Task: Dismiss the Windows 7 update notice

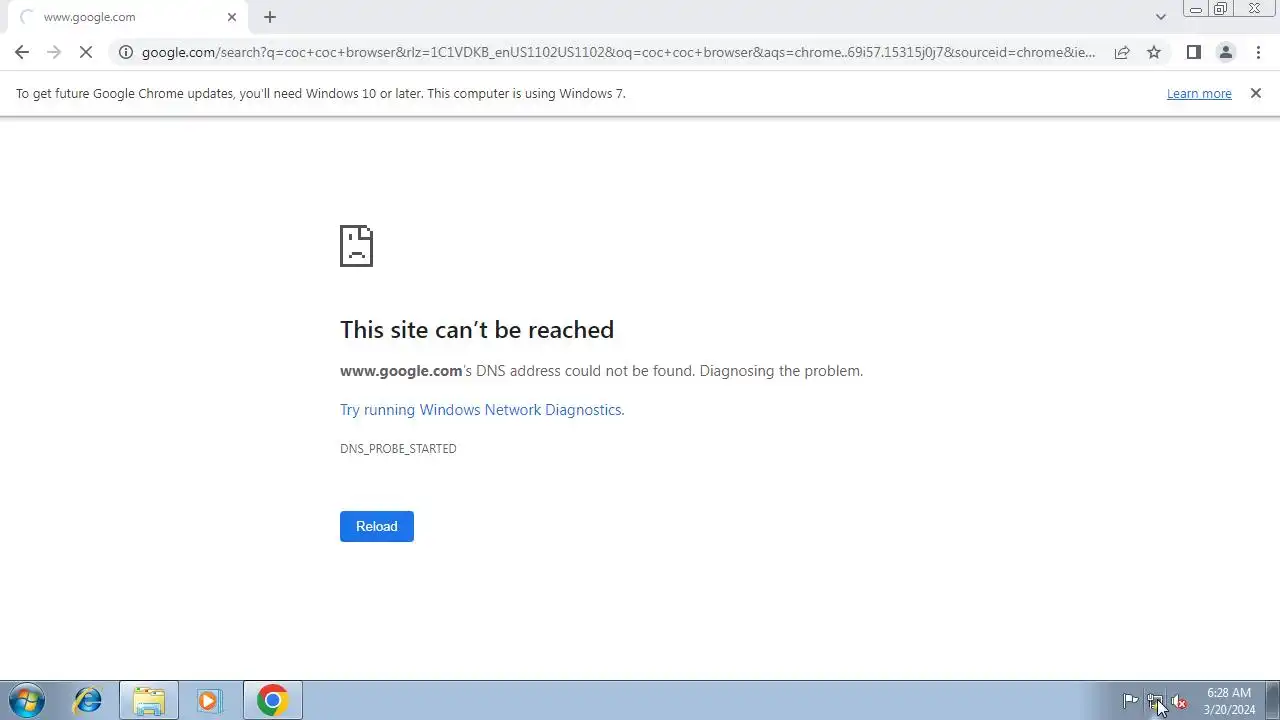Action: click(1256, 93)
